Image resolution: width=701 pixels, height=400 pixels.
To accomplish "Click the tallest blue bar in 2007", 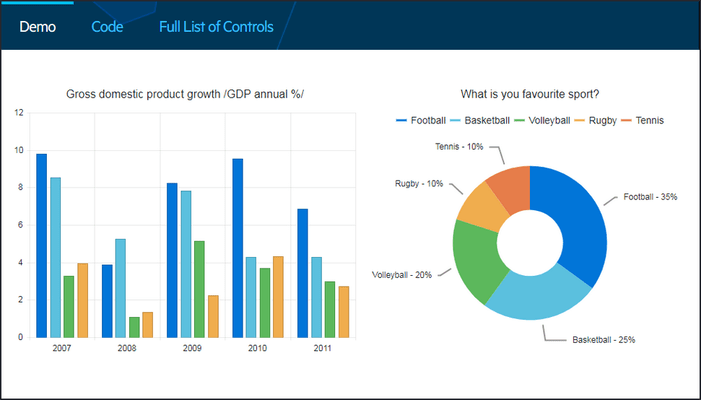I will (42, 246).
